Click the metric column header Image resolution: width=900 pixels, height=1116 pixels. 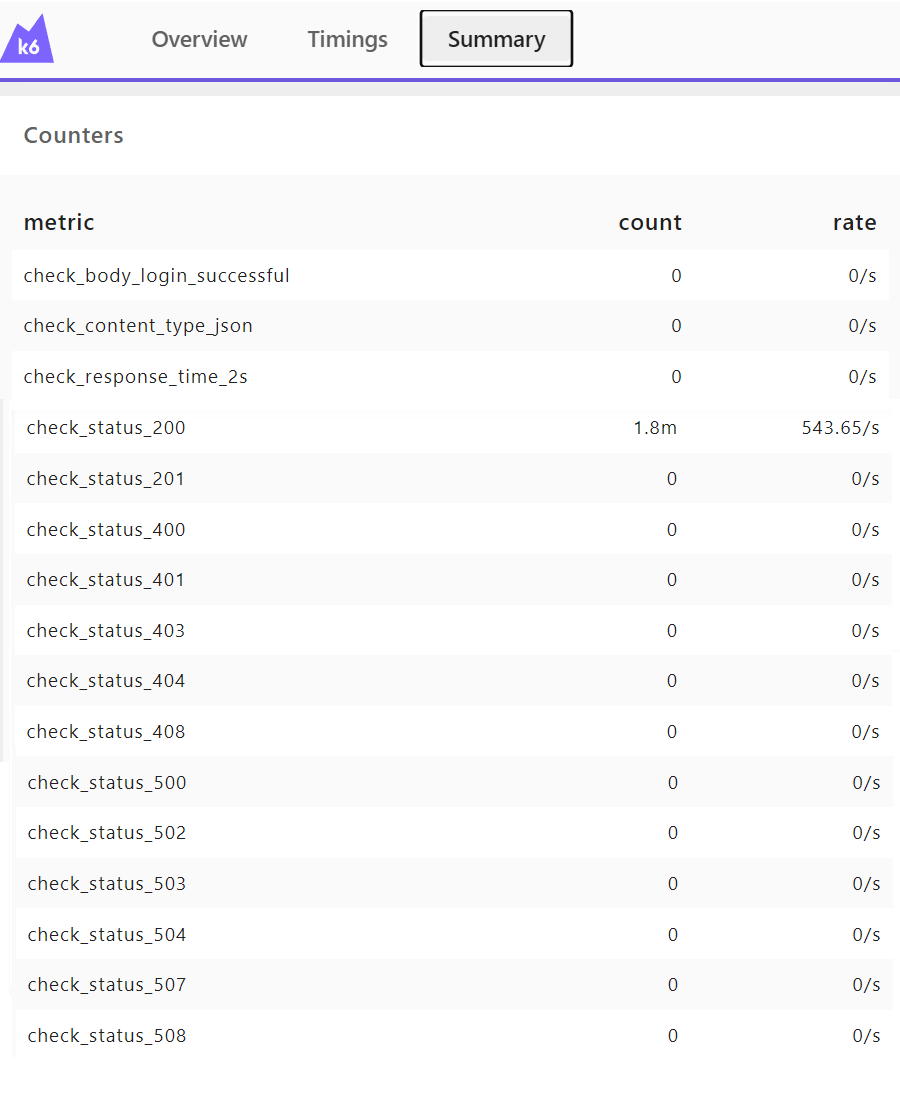[59, 222]
